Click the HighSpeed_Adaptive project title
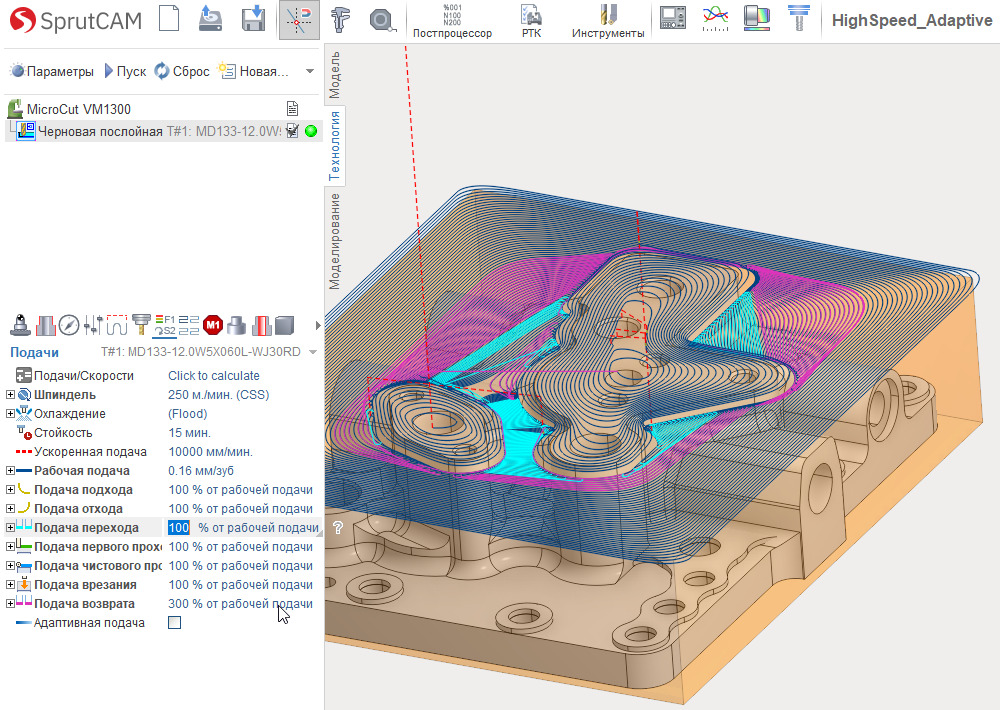Viewport: 1000px width, 710px height. point(912,20)
